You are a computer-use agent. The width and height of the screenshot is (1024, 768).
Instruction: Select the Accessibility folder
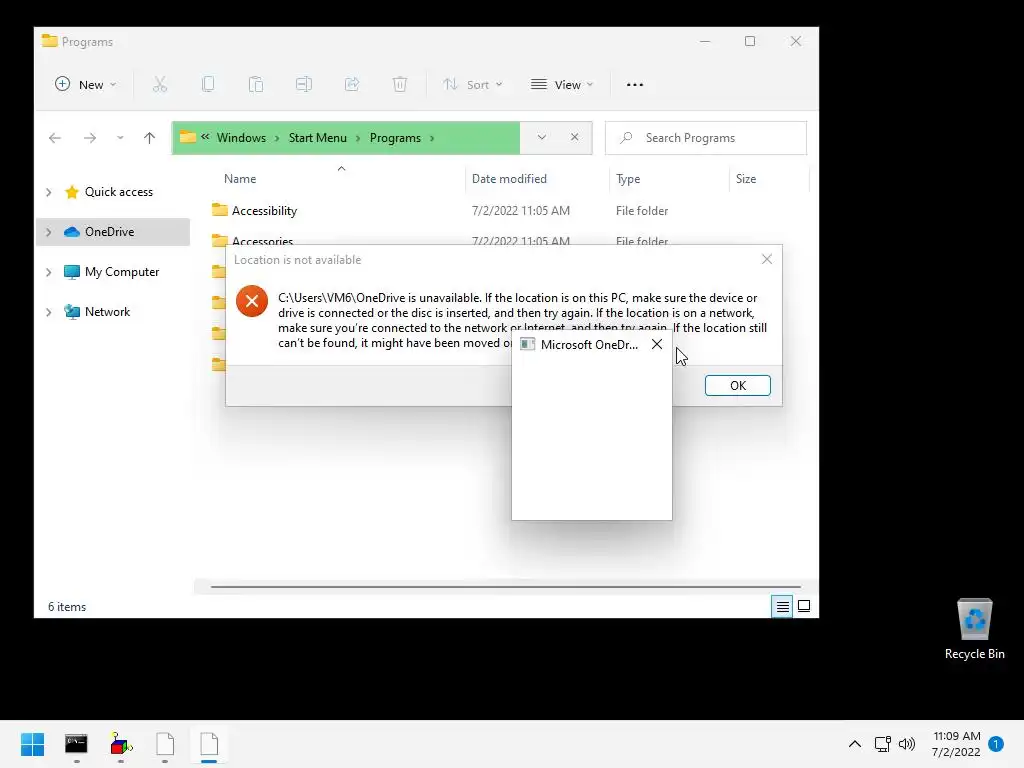264,211
